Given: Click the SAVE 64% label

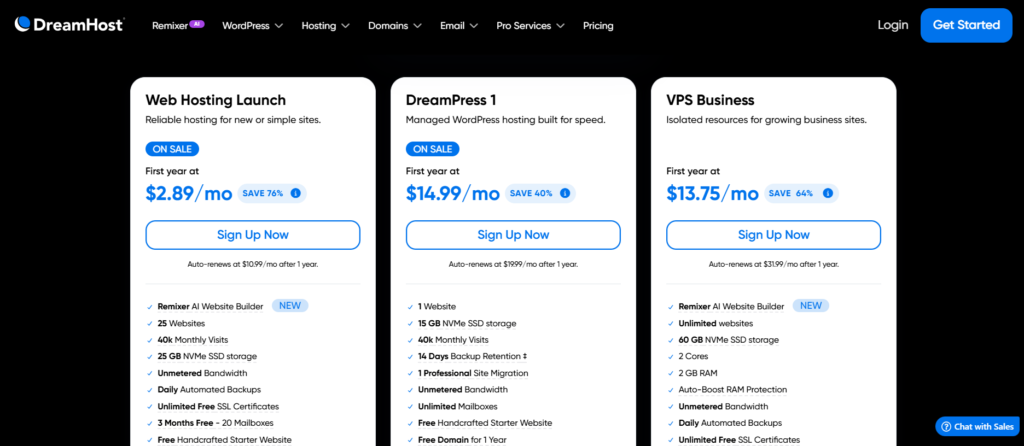Looking at the screenshot, I should [791, 193].
